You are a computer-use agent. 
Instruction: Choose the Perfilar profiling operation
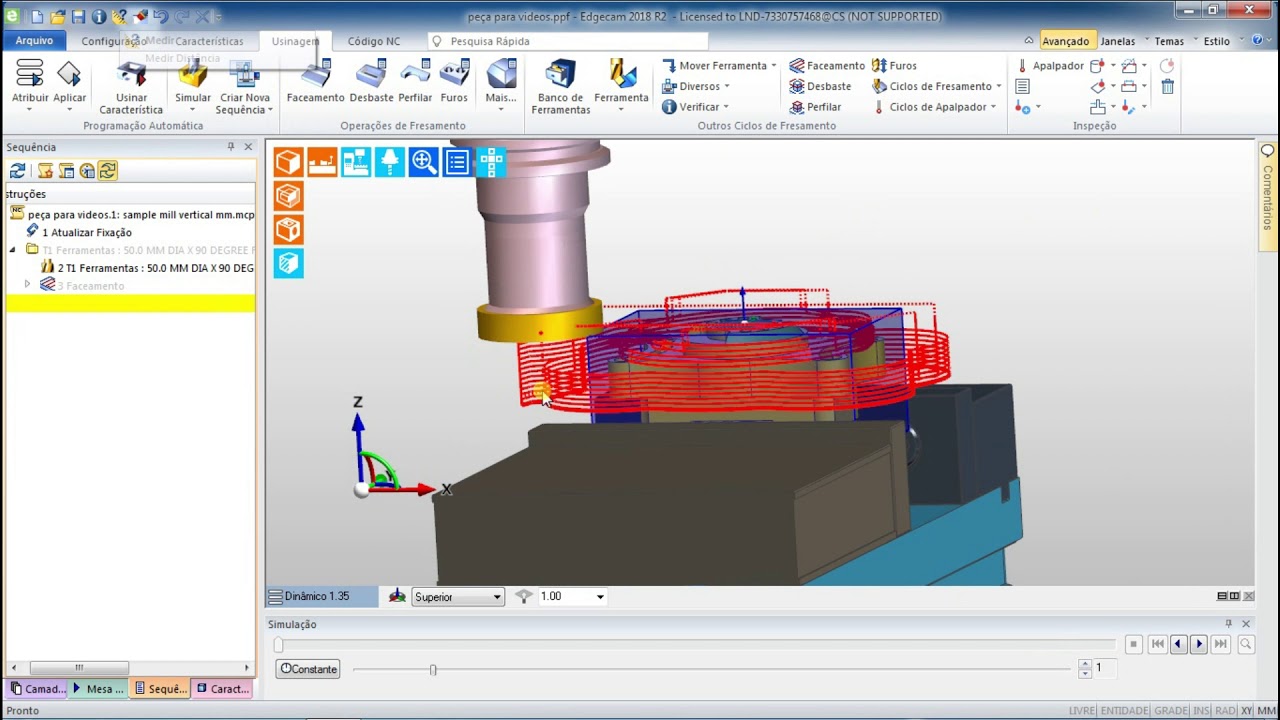[415, 81]
